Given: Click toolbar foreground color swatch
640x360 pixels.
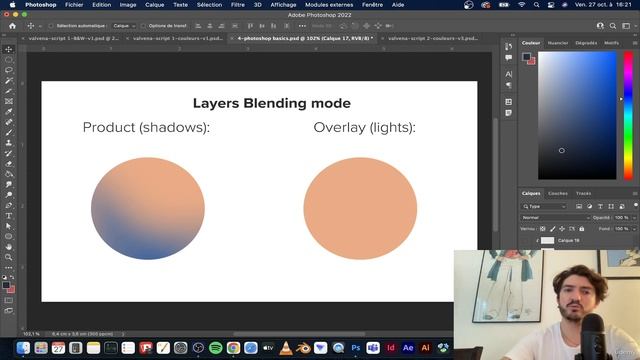Looking at the screenshot, I should (x=6, y=285).
